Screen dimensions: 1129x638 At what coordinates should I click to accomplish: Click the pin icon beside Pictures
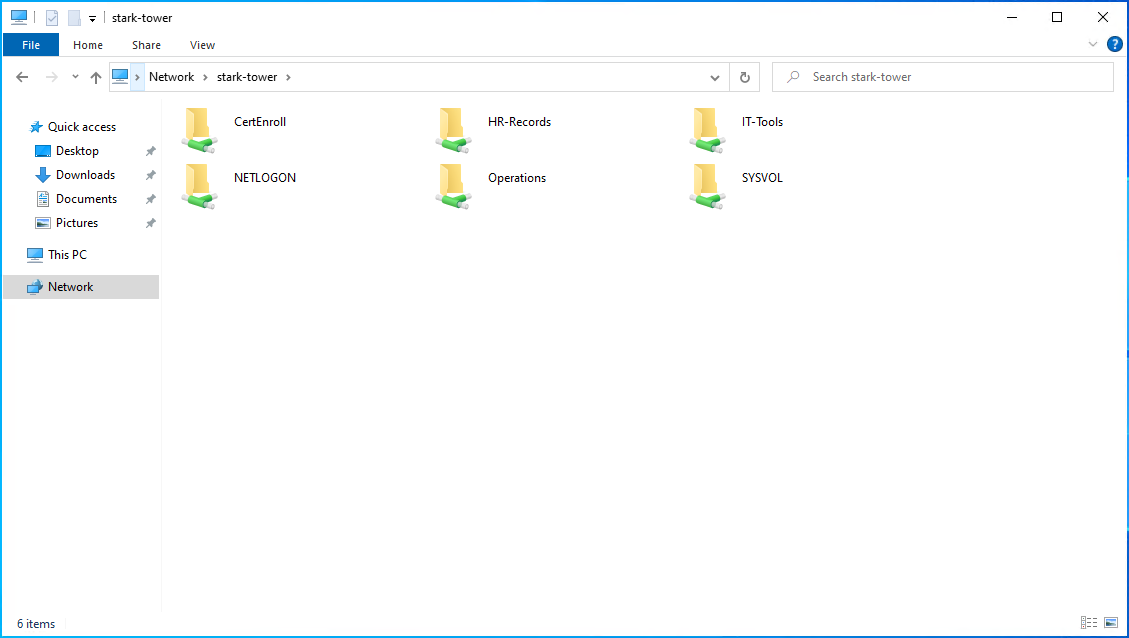point(150,223)
